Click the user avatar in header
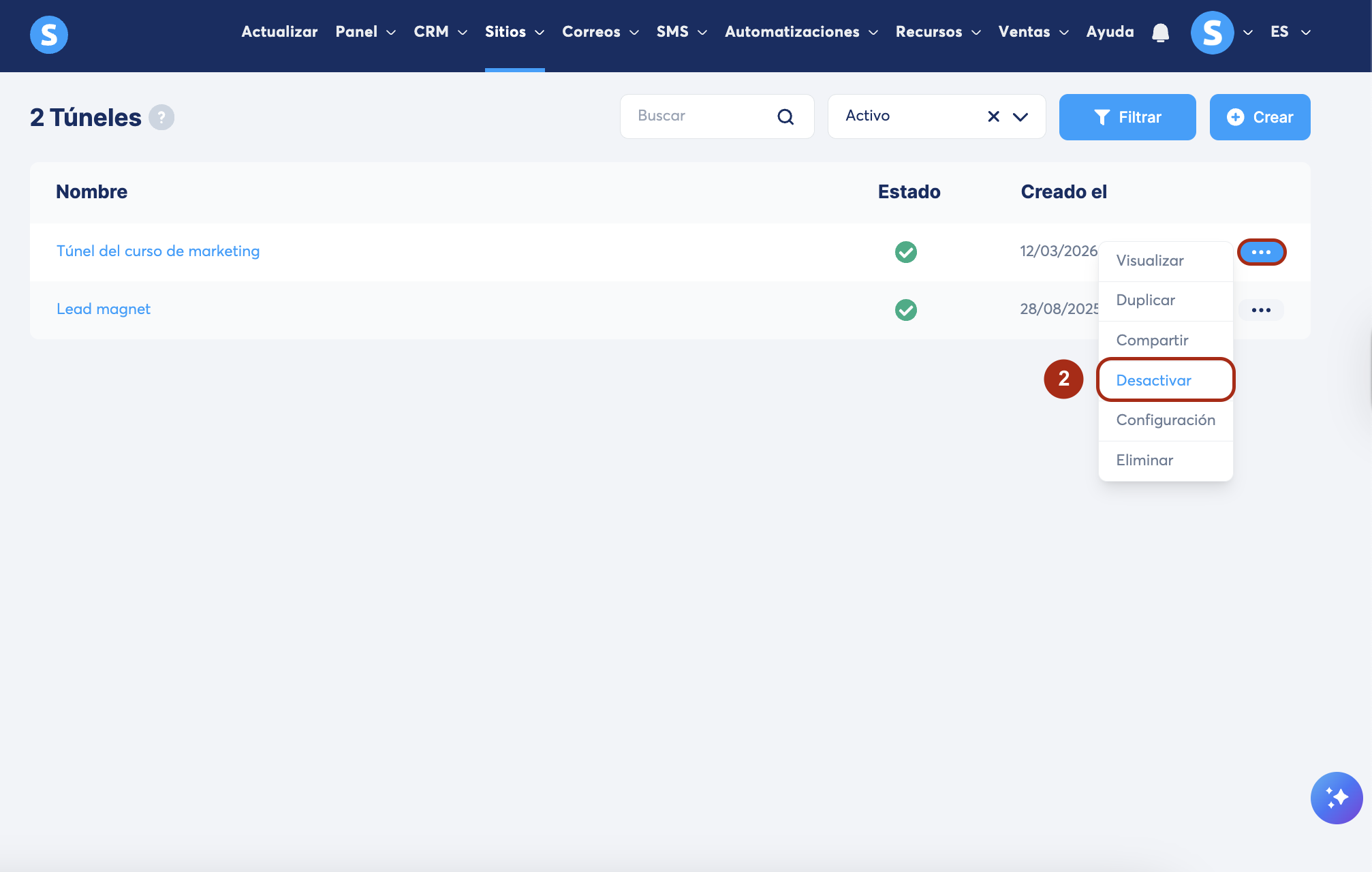1372x872 pixels. 1212,33
